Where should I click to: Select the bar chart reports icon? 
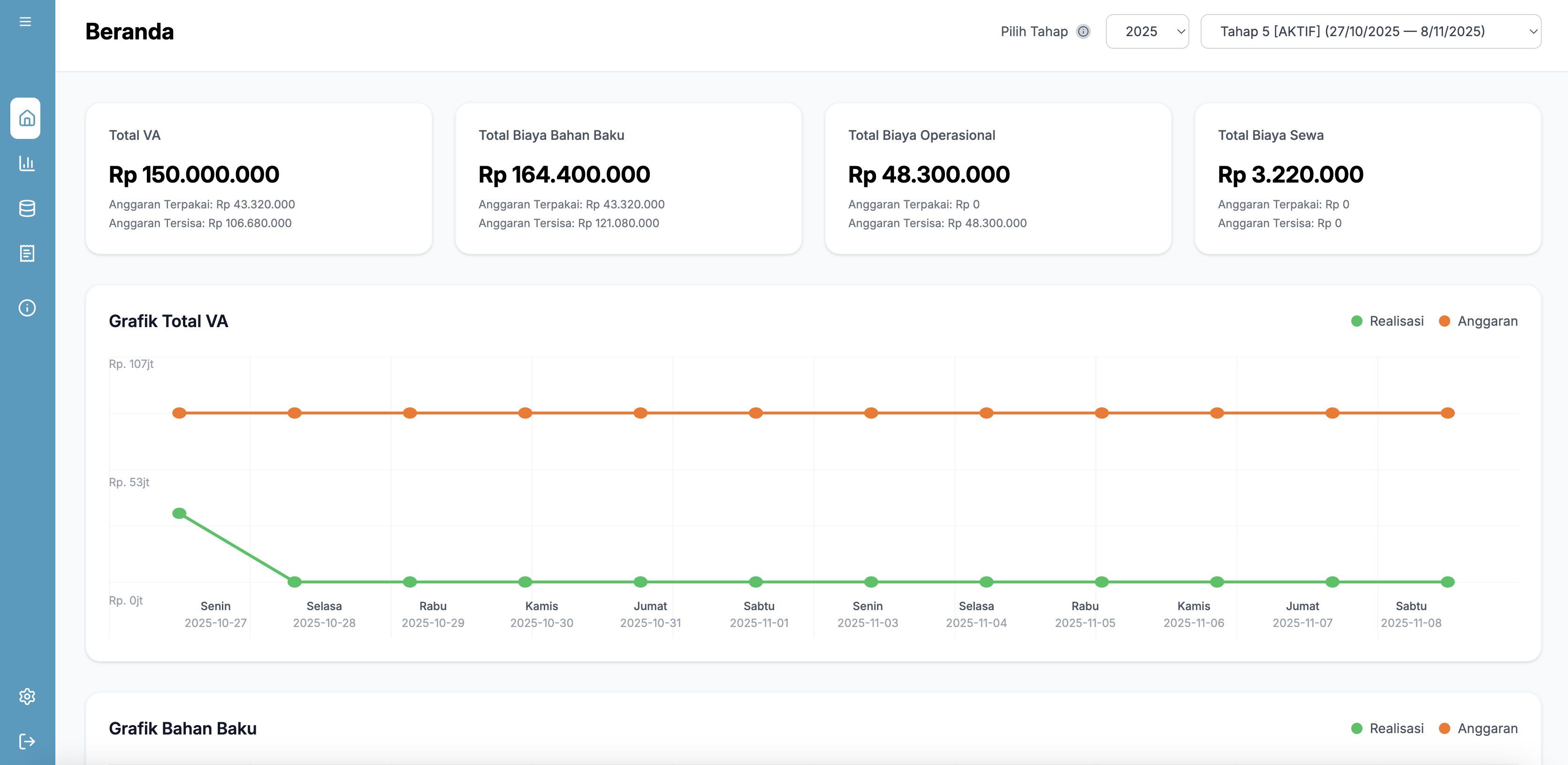click(26, 163)
